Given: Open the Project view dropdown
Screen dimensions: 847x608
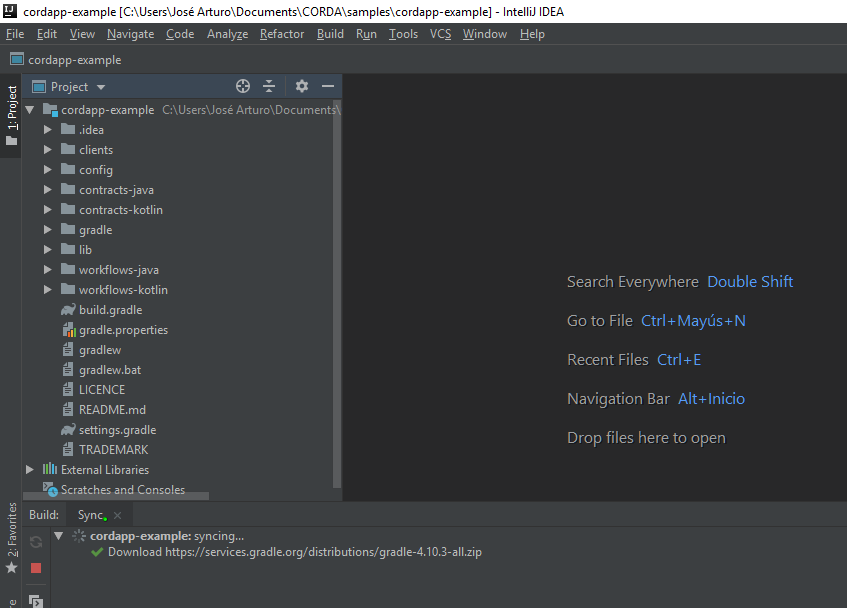Looking at the screenshot, I should (x=101, y=87).
